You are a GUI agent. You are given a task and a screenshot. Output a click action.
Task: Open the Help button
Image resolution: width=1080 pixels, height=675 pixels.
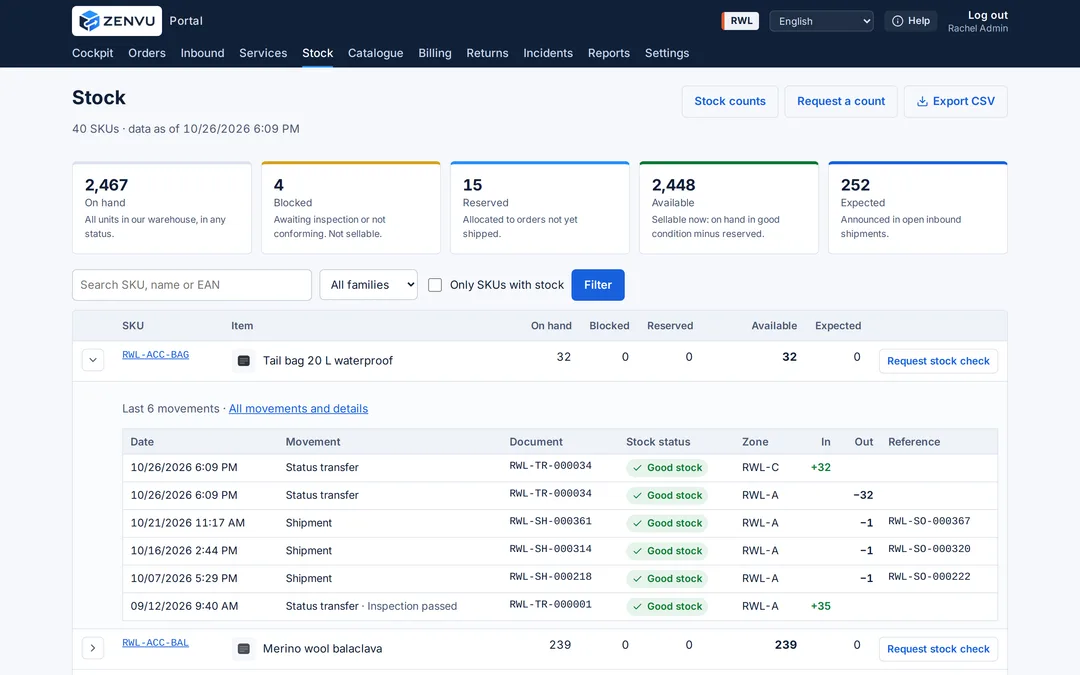coord(911,21)
